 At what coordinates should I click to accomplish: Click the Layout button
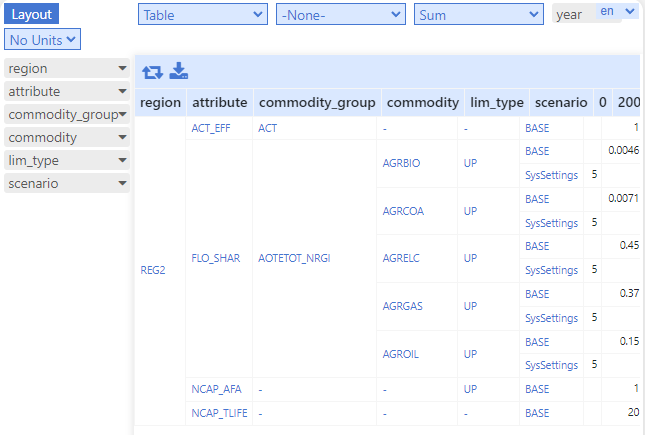click(32, 14)
